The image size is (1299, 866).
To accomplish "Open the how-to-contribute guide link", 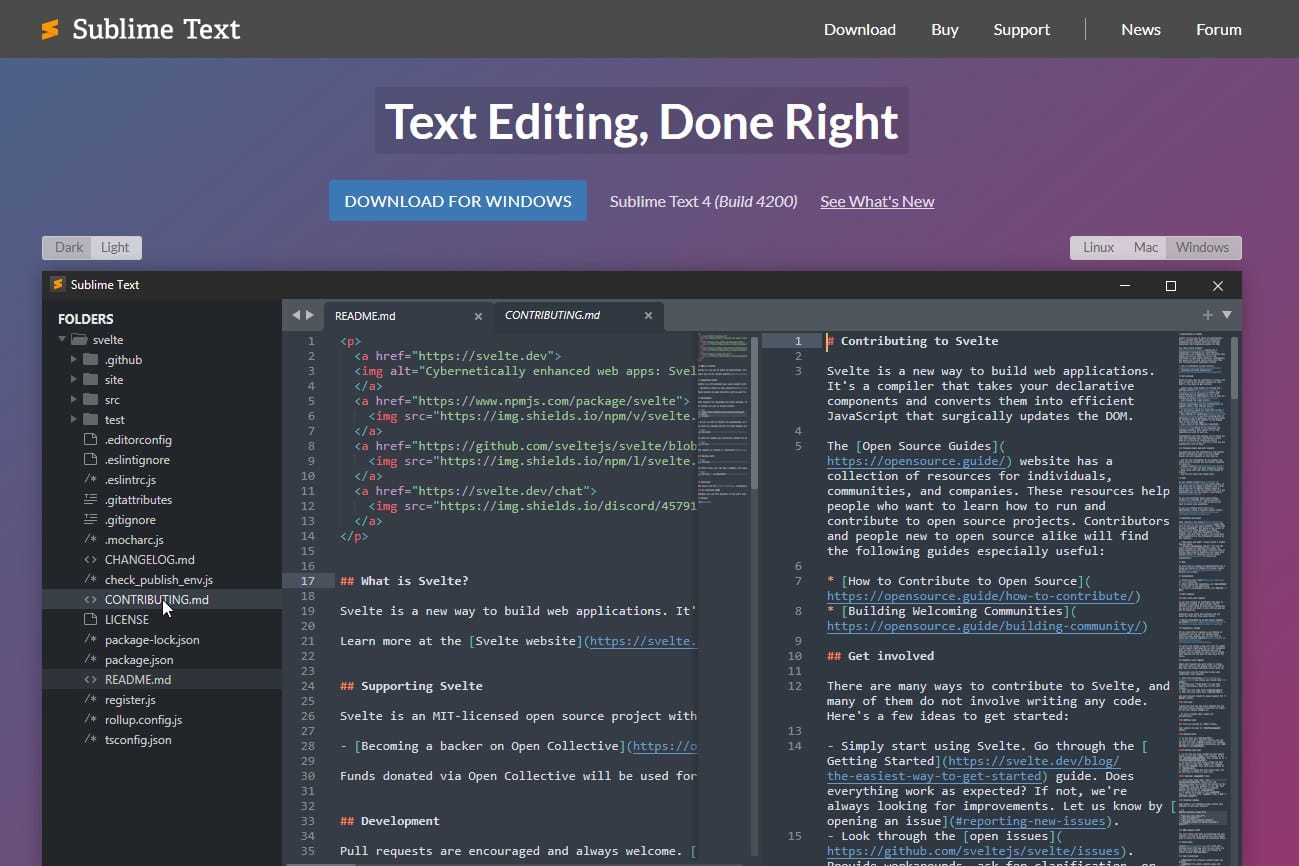I will pos(983,596).
